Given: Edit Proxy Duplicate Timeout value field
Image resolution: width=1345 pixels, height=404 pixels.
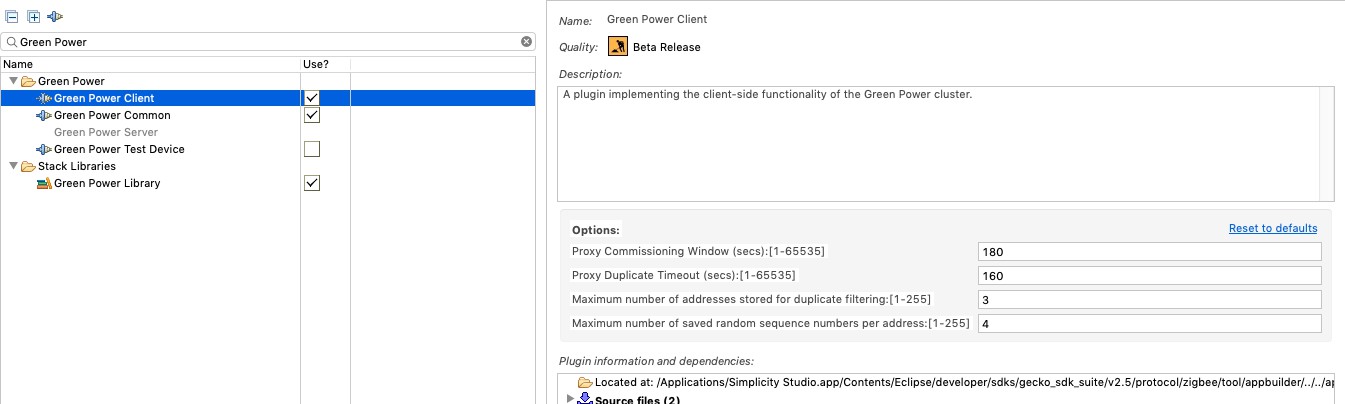Looking at the screenshot, I should point(1150,275).
